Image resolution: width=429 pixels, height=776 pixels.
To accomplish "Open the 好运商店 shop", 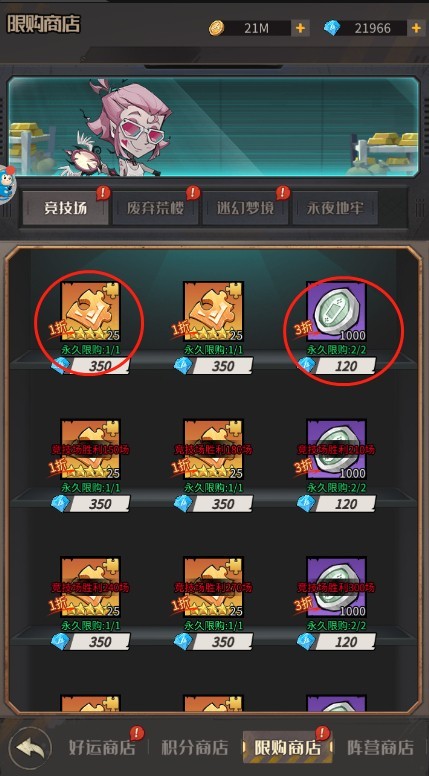I will pyautogui.click(x=102, y=747).
